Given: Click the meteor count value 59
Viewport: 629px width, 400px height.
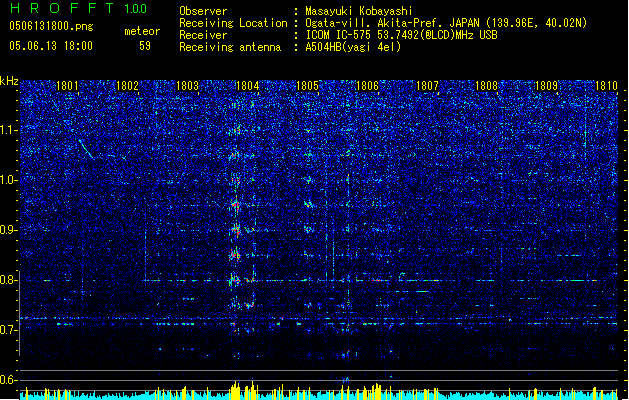Looking at the screenshot, I should tap(145, 46).
